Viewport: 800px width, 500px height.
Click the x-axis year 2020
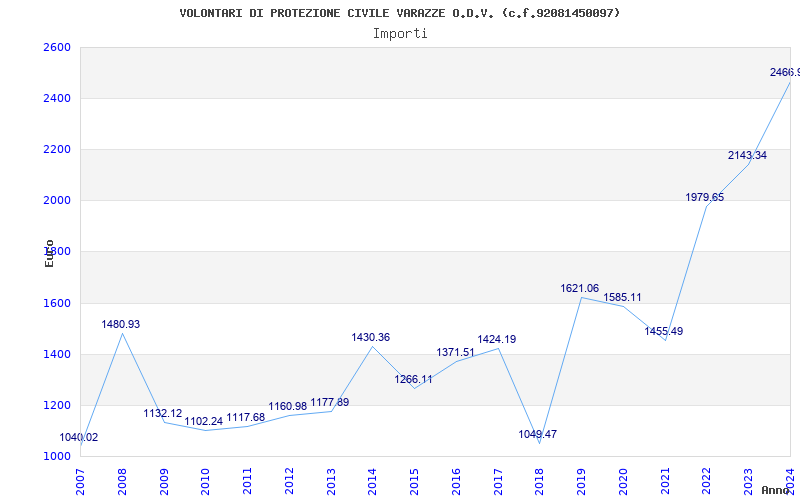pyautogui.click(x=623, y=482)
